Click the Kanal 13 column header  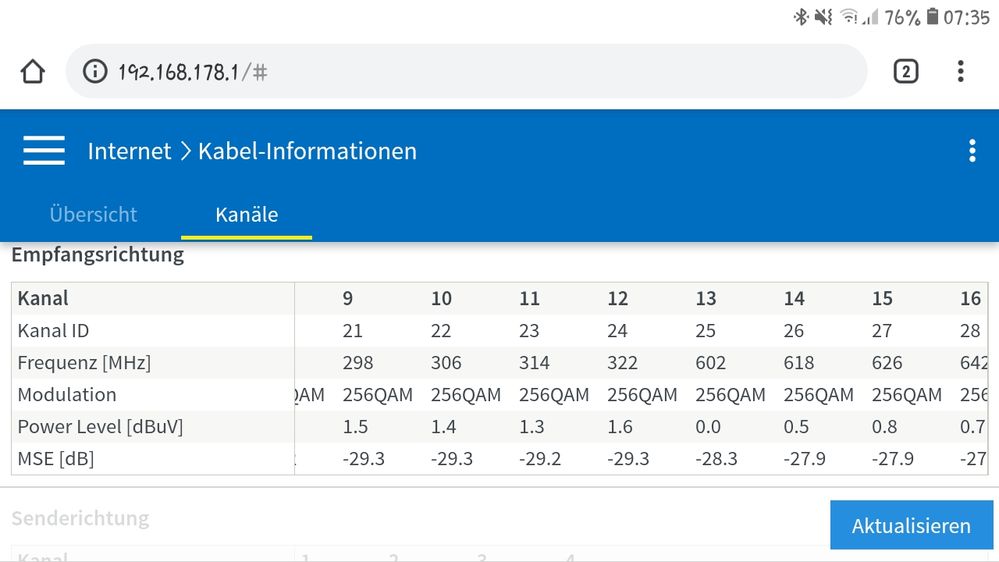706,298
